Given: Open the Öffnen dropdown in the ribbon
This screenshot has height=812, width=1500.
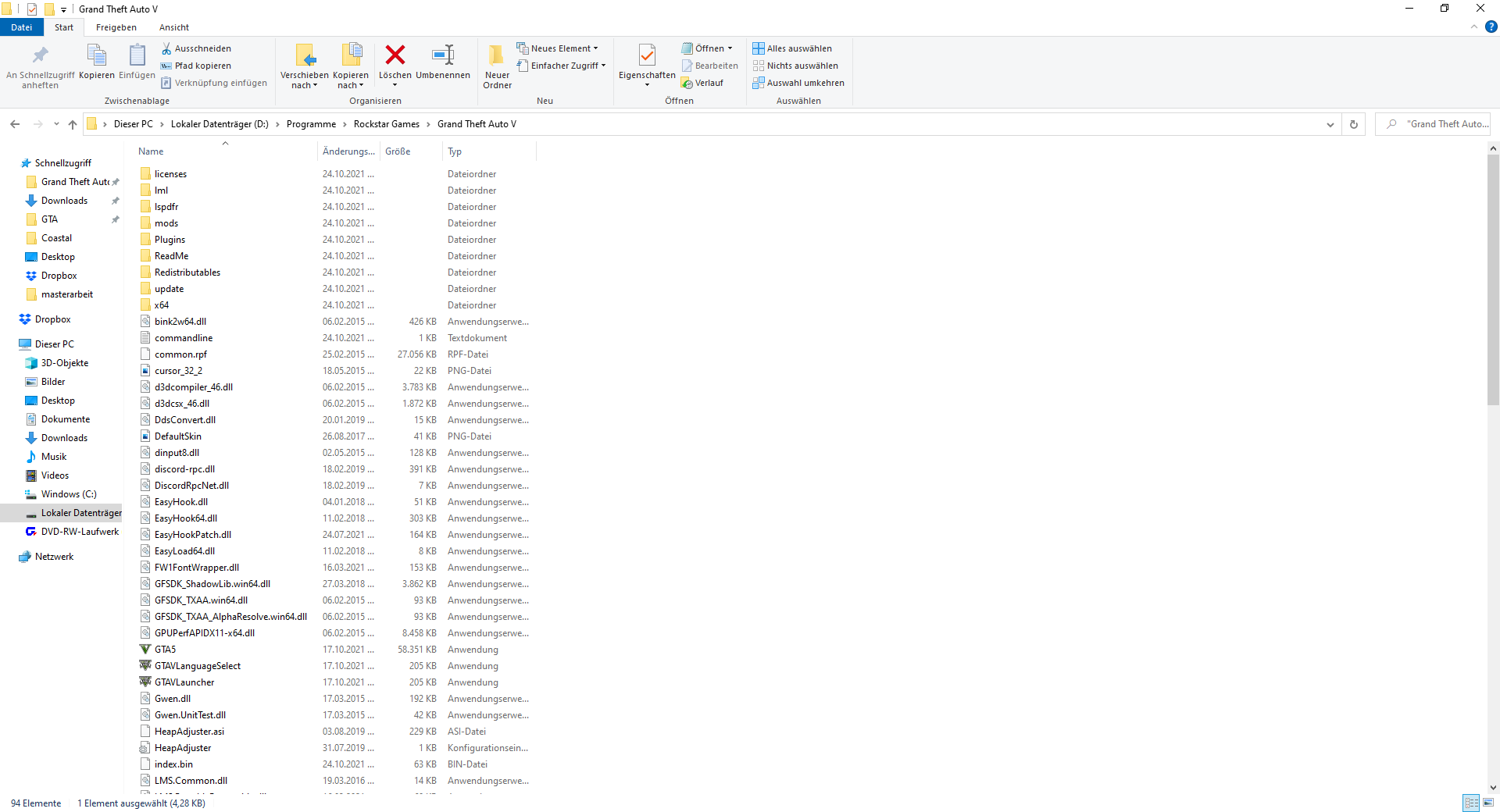Looking at the screenshot, I should coord(708,48).
